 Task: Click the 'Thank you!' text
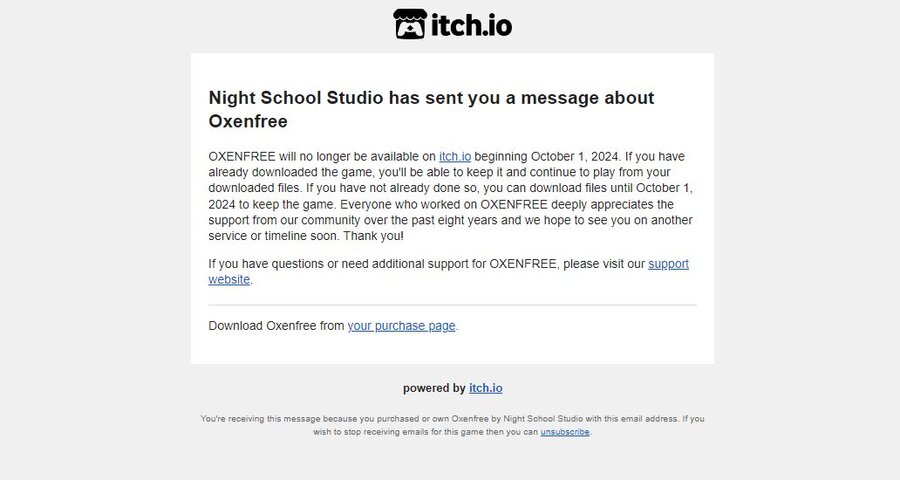coord(374,236)
